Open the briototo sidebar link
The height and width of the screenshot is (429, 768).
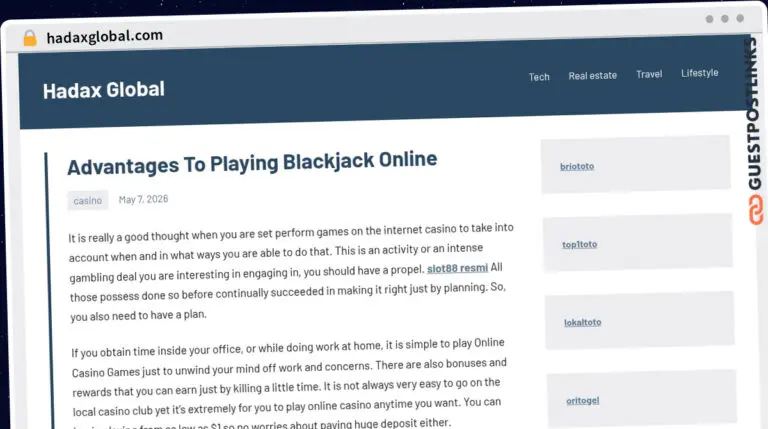click(577, 167)
